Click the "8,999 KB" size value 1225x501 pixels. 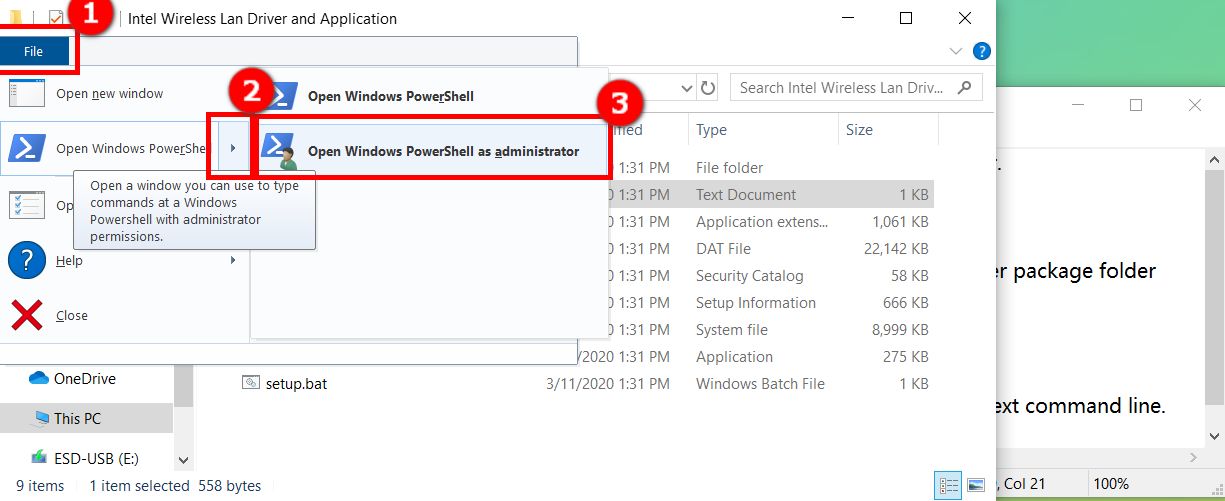click(900, 330)
